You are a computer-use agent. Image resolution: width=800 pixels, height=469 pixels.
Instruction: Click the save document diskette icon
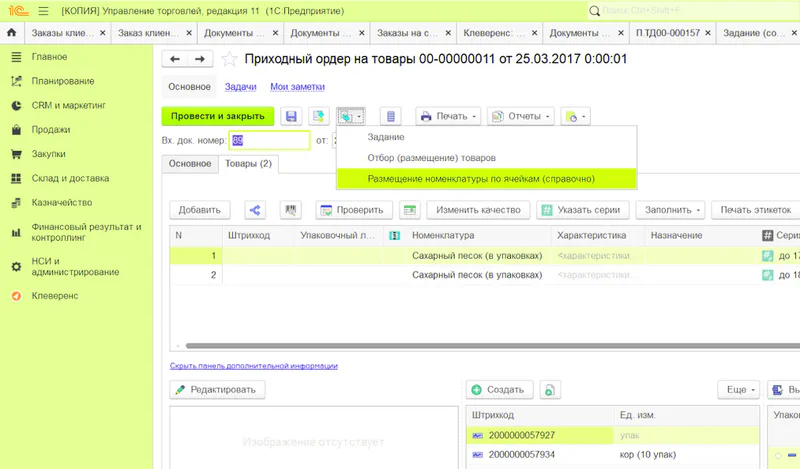pos(291,116)
